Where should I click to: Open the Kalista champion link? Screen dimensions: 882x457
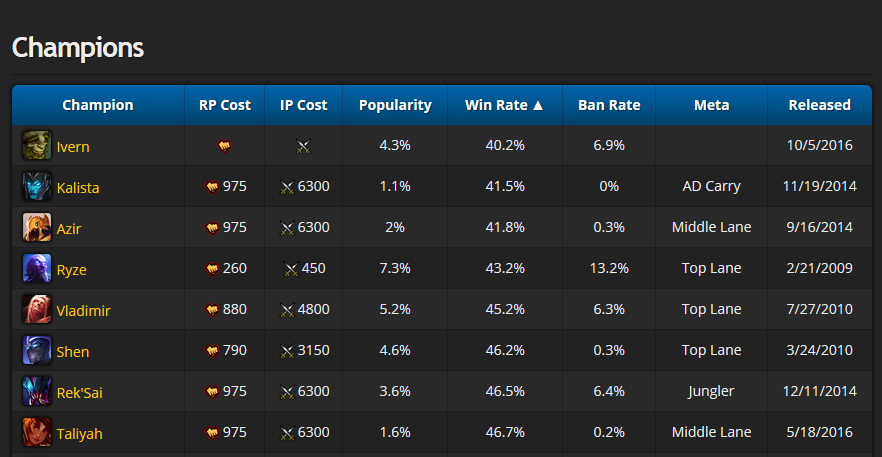click(78, 188)
